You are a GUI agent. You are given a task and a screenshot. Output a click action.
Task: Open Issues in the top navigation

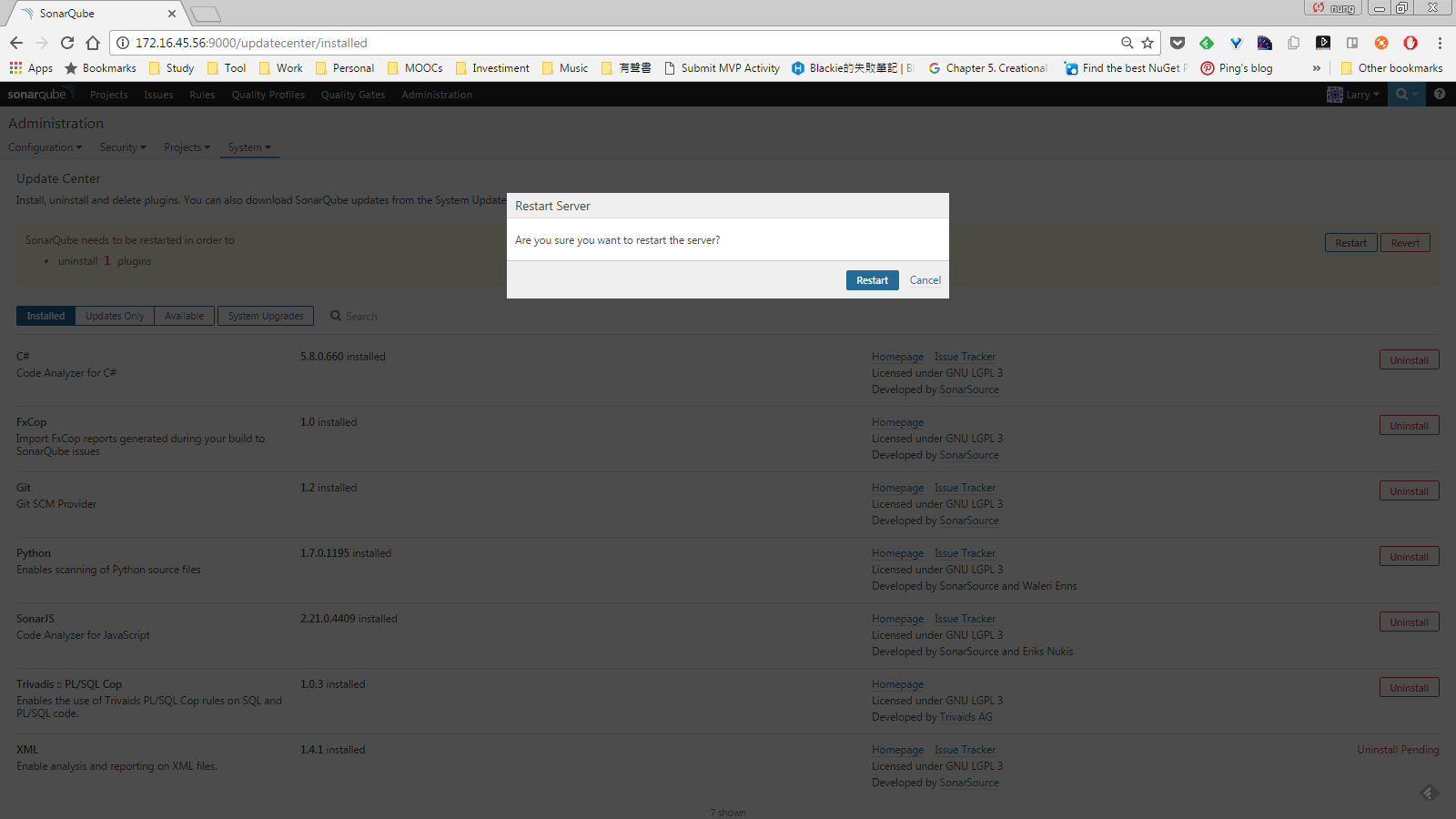(158, 95)
